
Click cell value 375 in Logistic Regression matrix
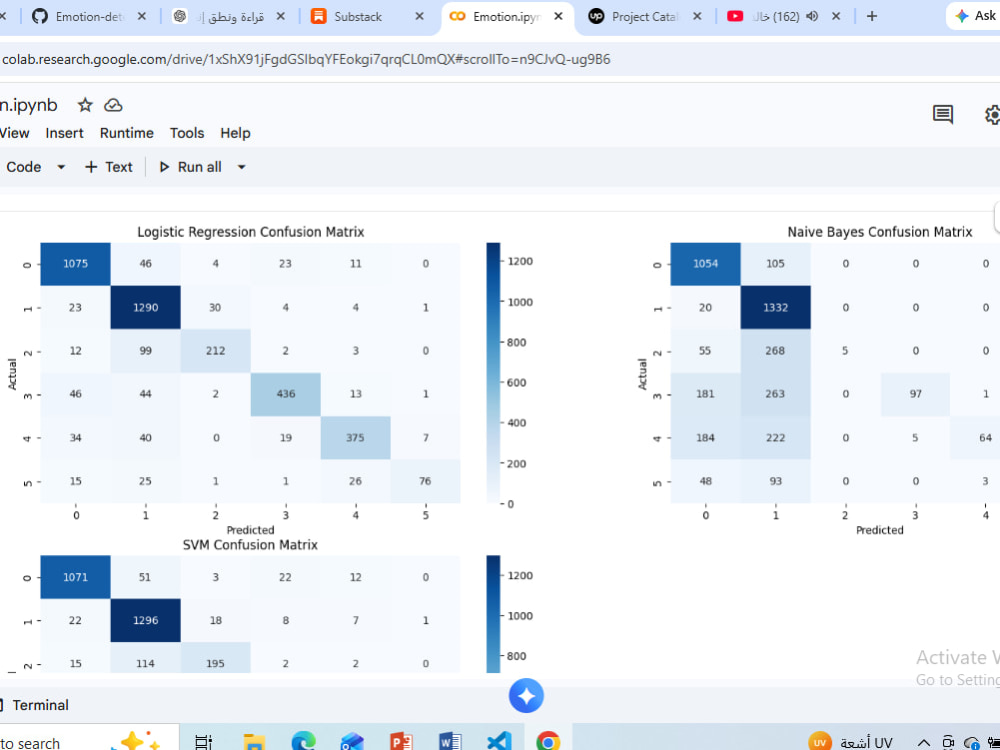(355, 438)
